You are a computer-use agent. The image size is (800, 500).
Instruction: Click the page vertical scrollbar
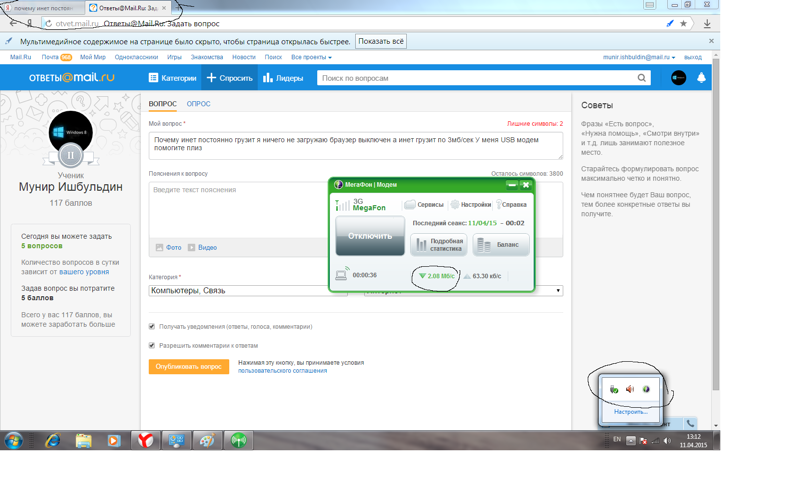716,224
